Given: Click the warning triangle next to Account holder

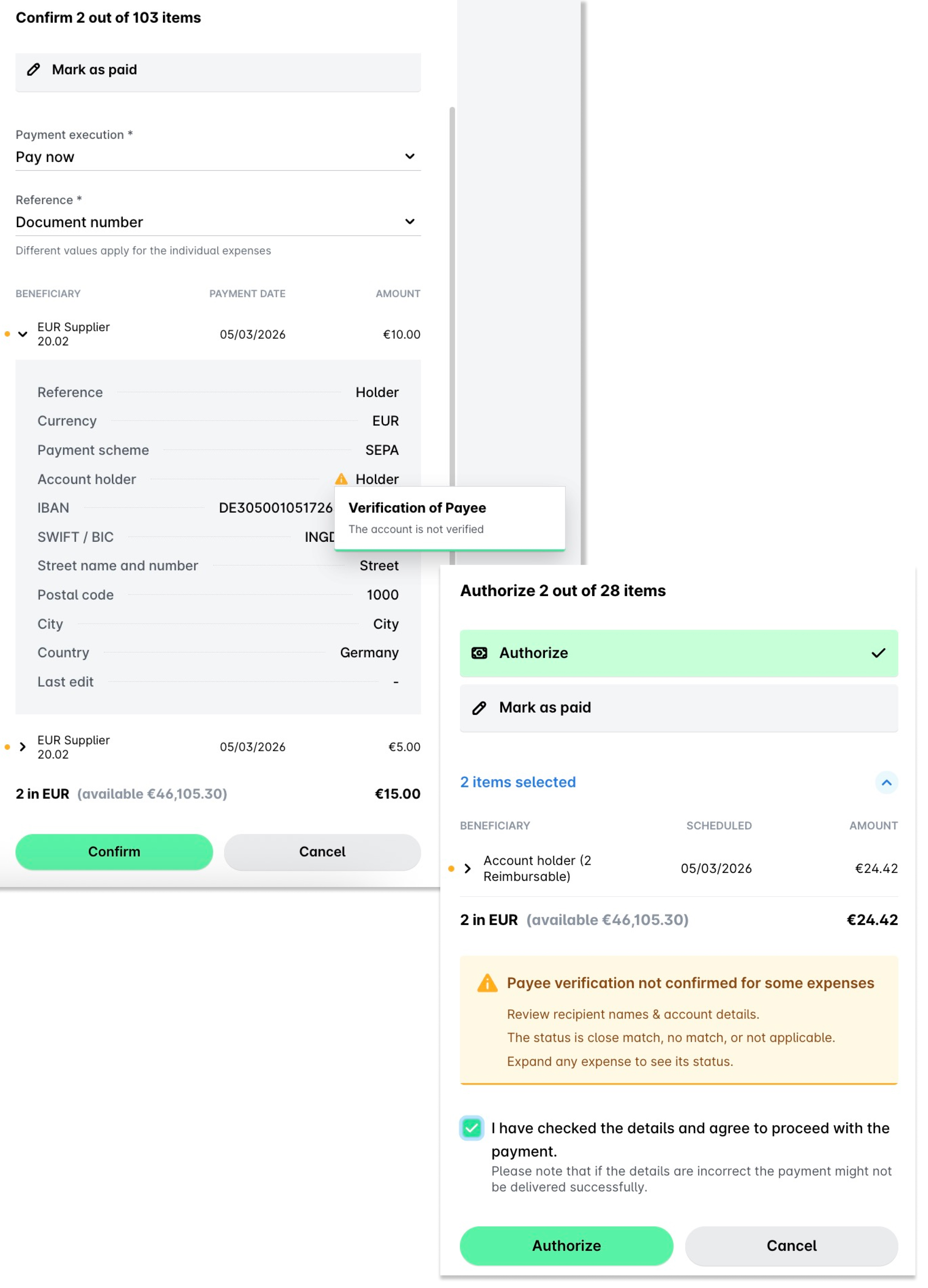Looking at the screenshot, I should (341, 479).
